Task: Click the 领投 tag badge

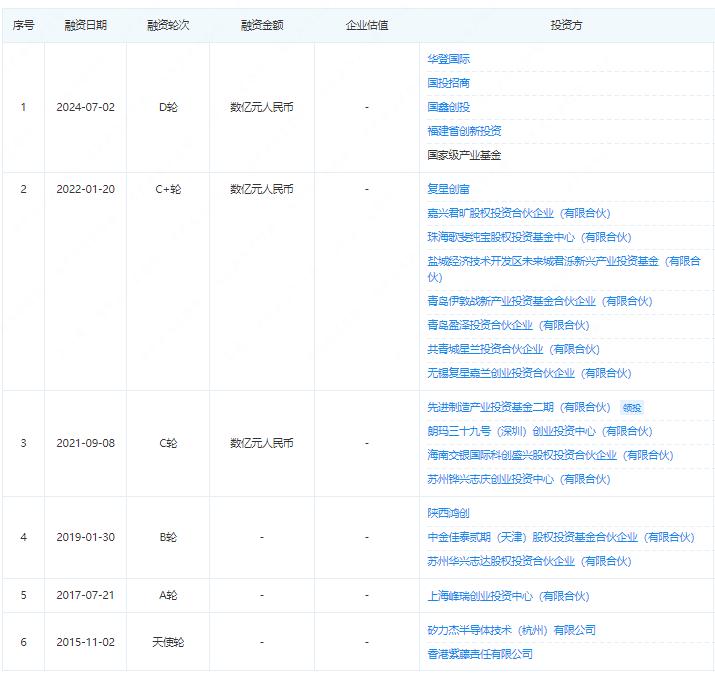Action: [x=632, y=408]
